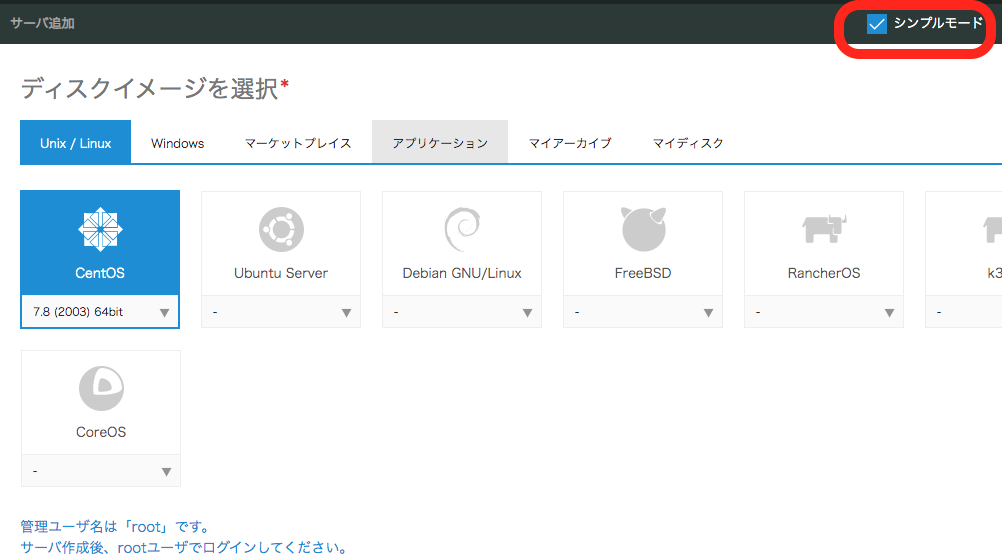Click the サーバ追加 header title

tap(42, 23)
